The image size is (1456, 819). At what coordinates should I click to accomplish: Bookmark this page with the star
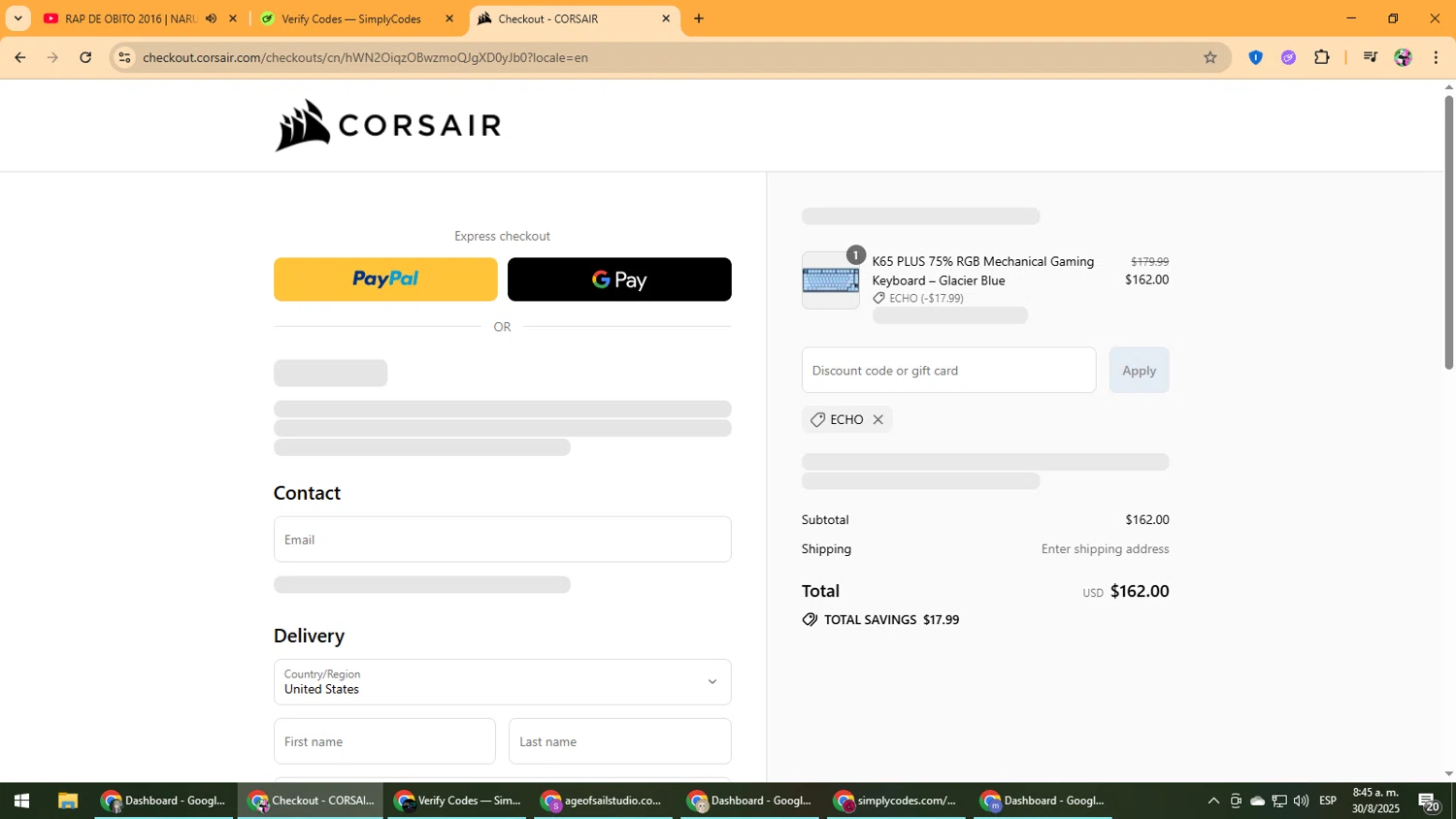1209,57
